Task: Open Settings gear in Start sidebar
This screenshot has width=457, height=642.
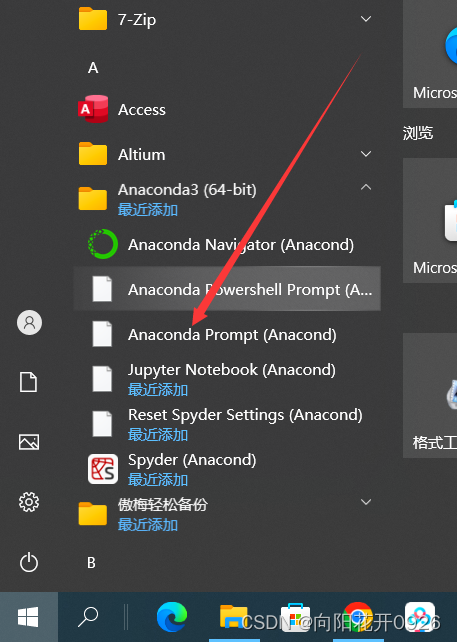Action: (x=29, y=502)
